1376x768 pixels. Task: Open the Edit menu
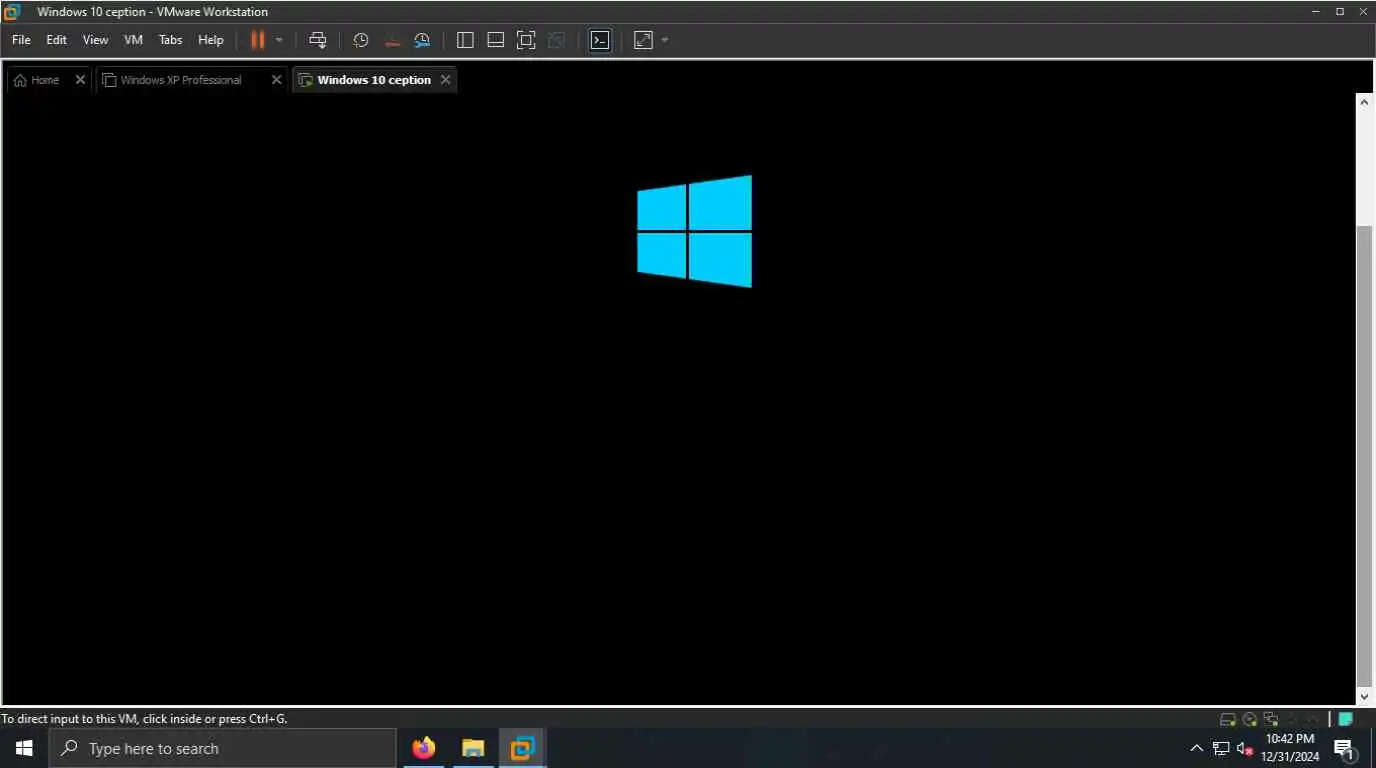coord(56,40)
